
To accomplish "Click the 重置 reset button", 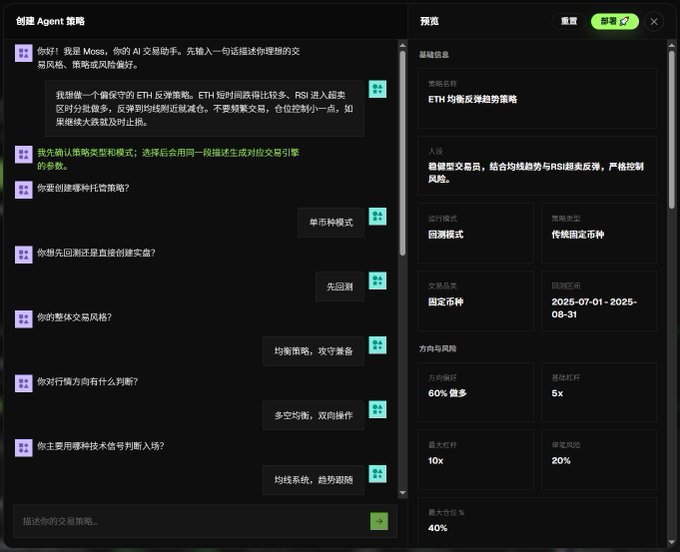I will (569, 21).
